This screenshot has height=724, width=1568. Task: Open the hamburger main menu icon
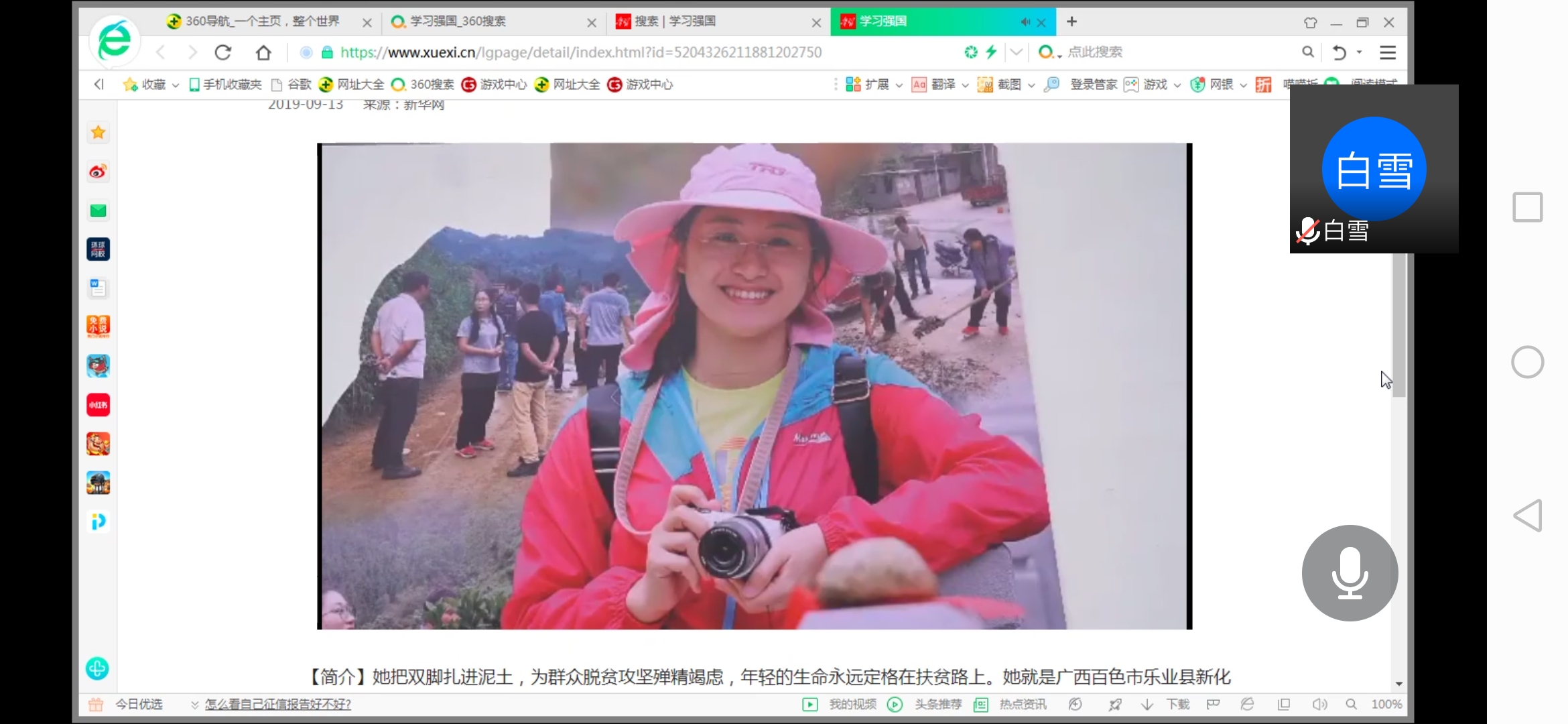tap(1388, 52)
